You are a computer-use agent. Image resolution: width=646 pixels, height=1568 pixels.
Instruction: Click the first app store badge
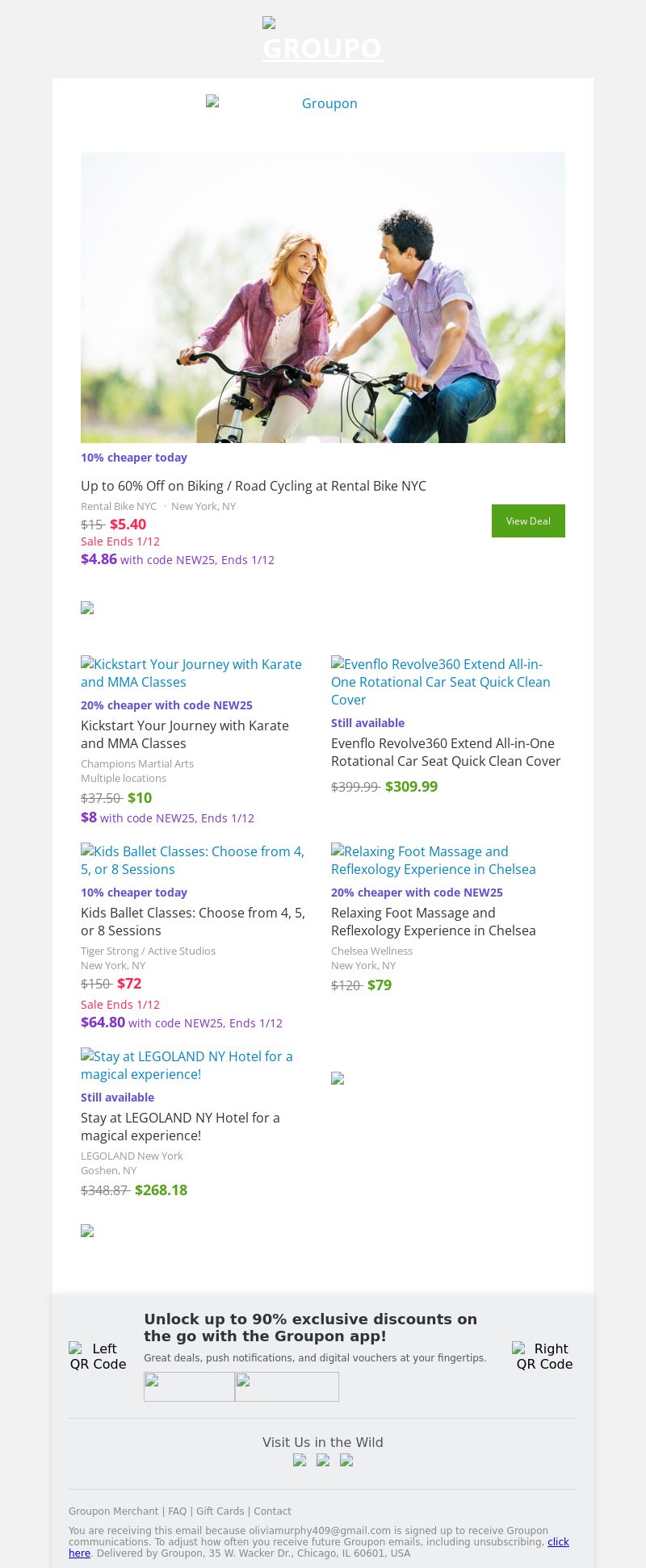click(x=189, y=1386)
